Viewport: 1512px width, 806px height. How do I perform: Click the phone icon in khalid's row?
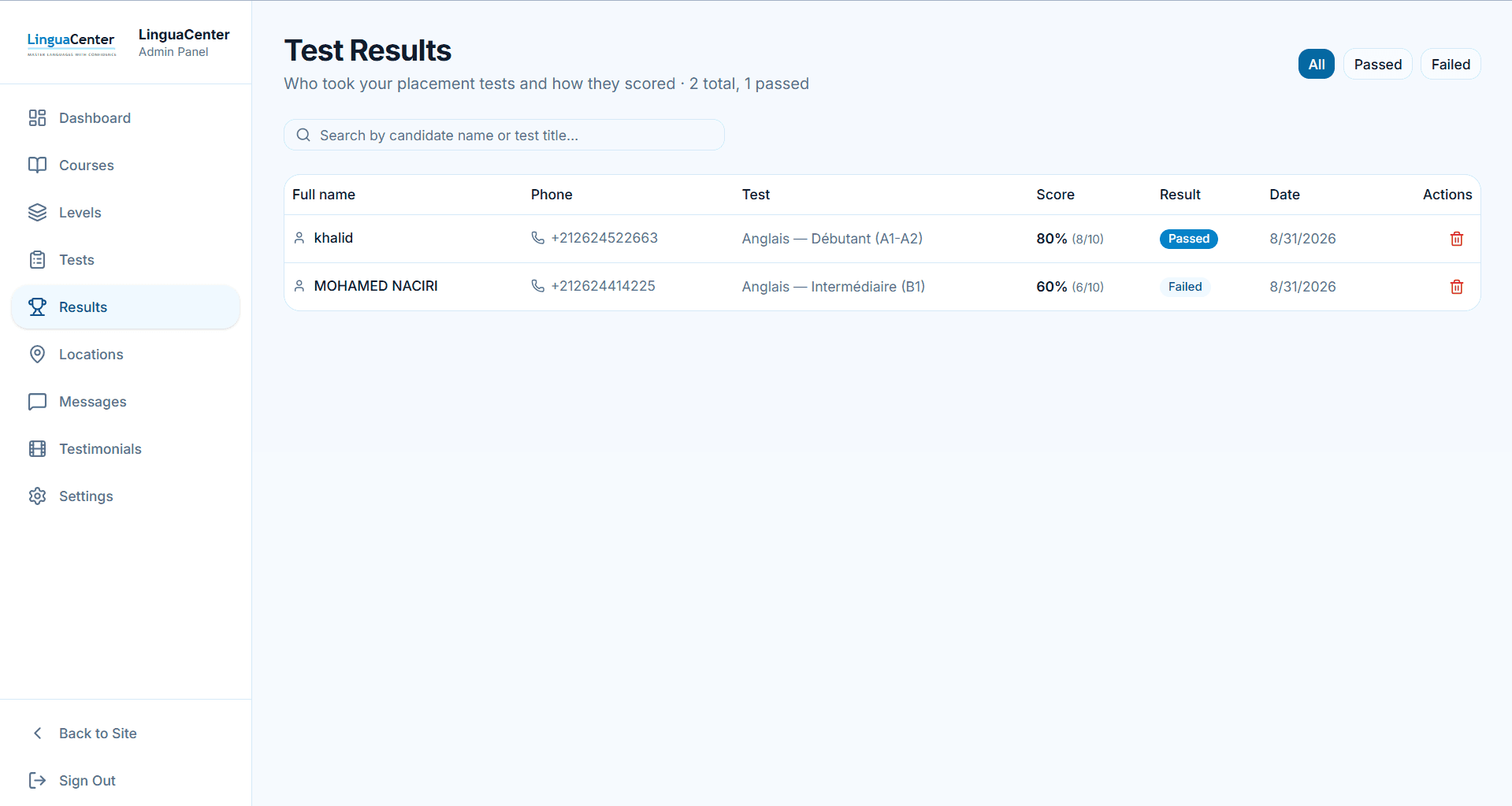click(x=538, y=238)
